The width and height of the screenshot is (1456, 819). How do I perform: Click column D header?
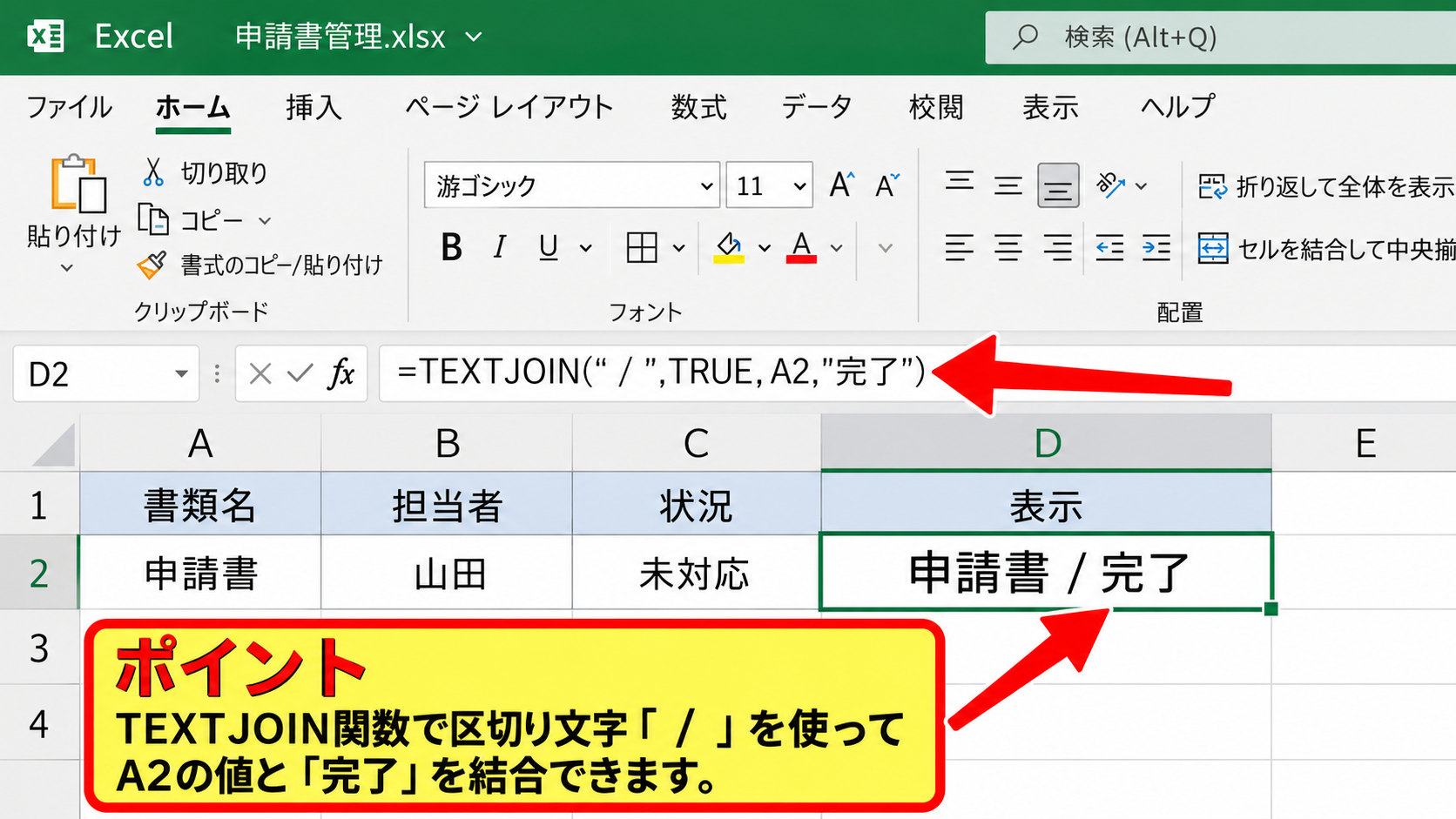click(1046, 444)
